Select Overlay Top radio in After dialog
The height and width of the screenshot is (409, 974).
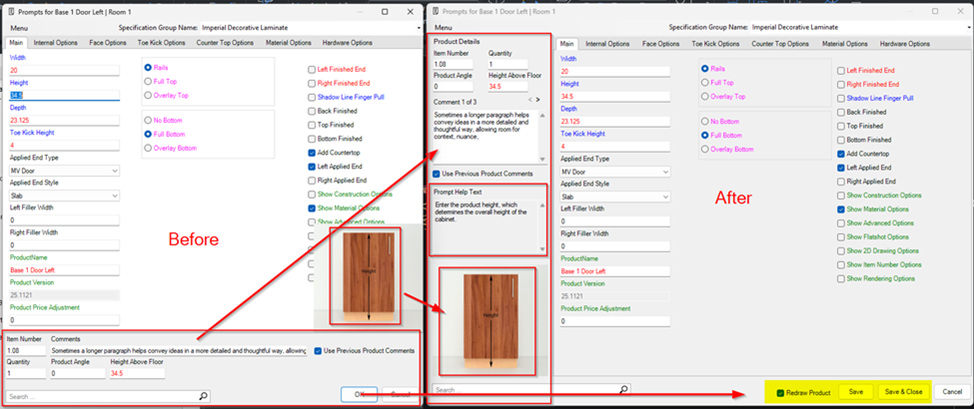[705, 96]
